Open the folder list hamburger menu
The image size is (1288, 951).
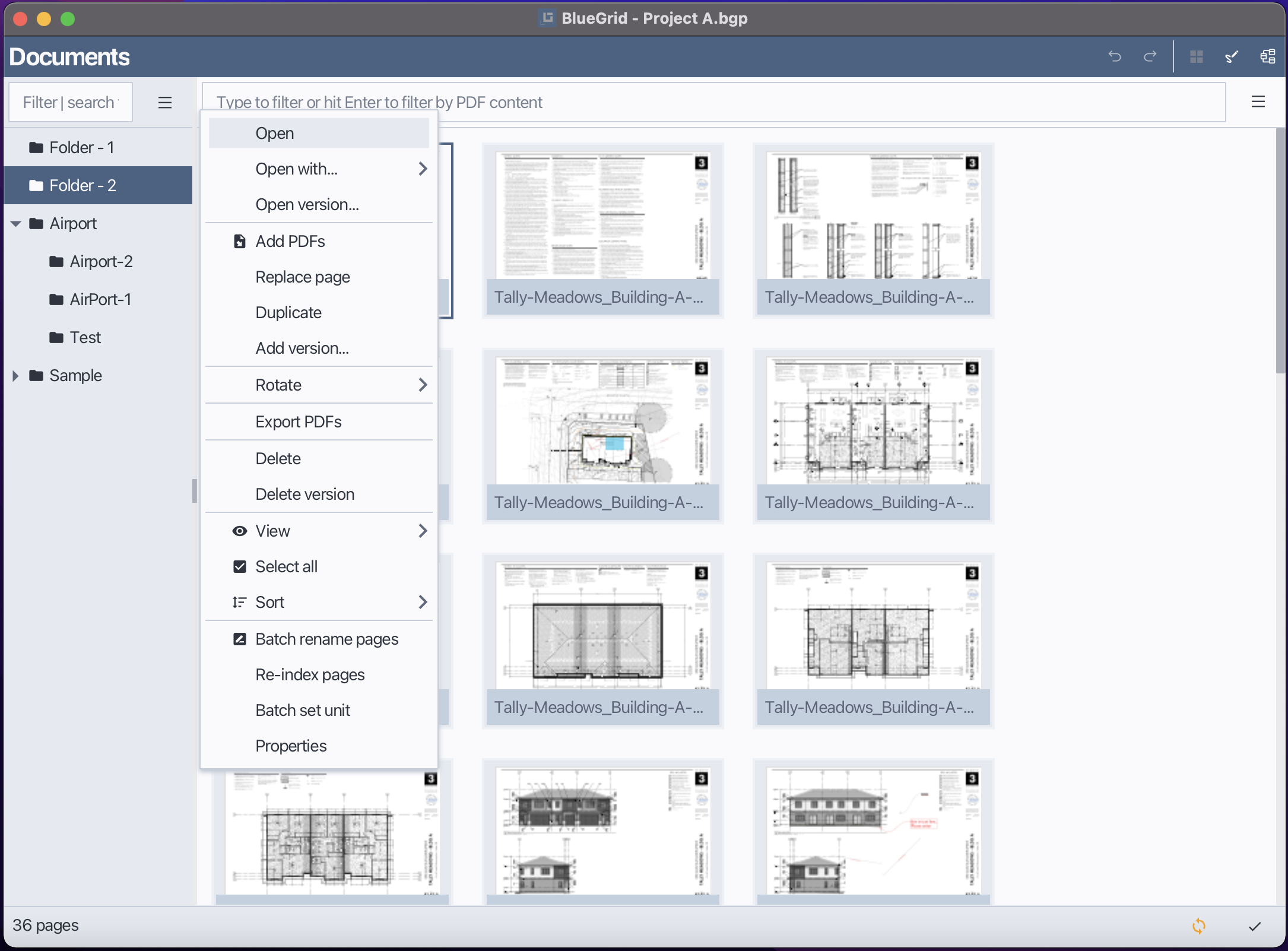click(165, 103)
